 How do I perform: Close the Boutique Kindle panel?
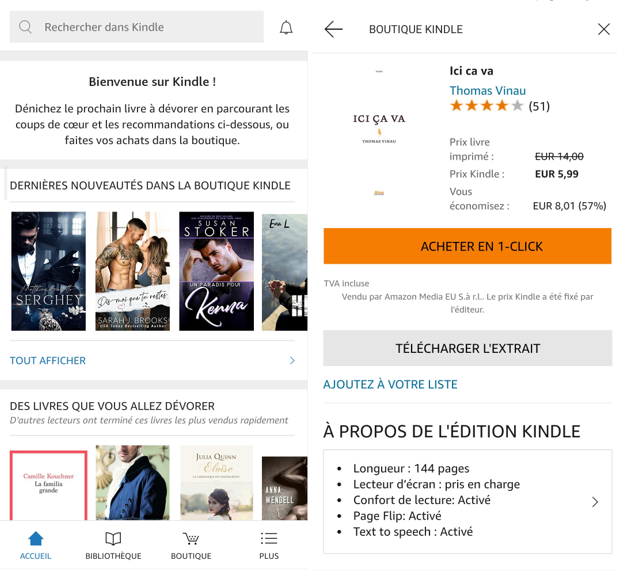tap(604, 29)
